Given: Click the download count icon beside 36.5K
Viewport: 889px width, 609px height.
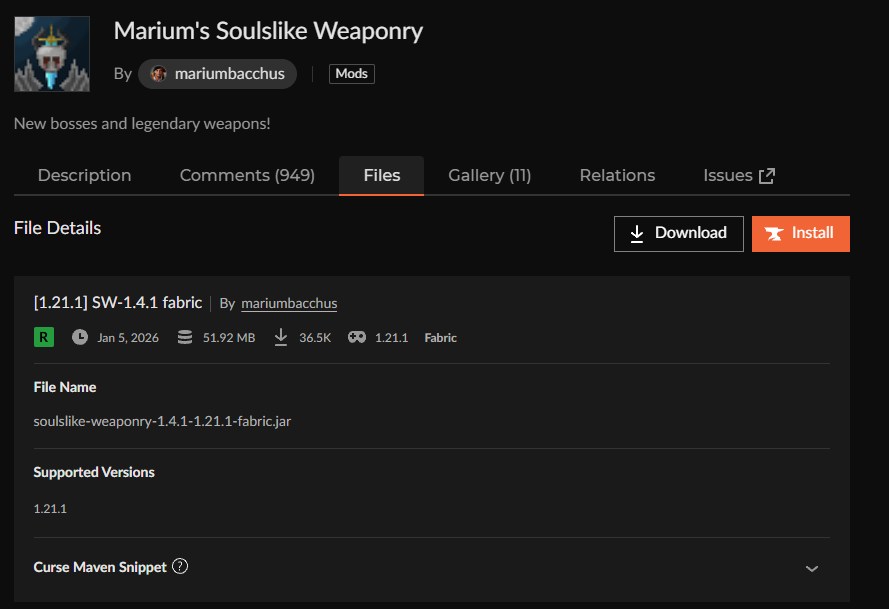Looking at the screenshot, I should [x=281, y=337].
